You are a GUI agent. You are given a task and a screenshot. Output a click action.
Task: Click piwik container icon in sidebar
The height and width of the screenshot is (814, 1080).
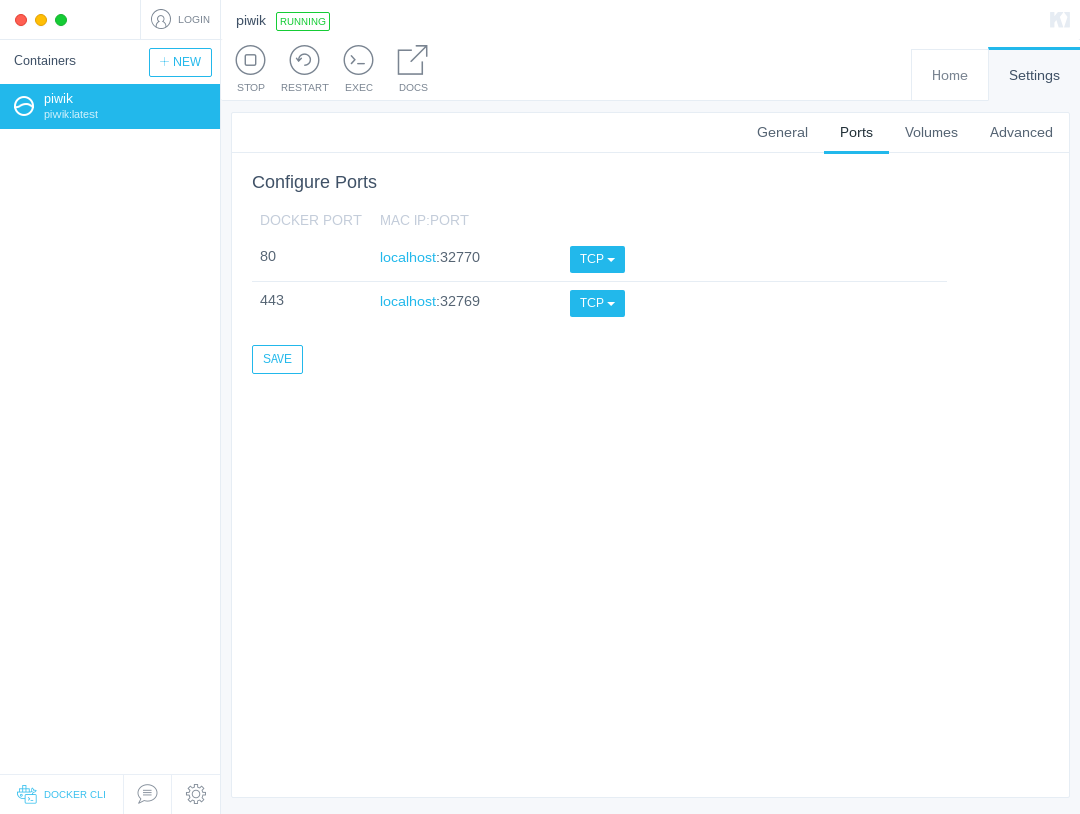click(x=24, y=106)
